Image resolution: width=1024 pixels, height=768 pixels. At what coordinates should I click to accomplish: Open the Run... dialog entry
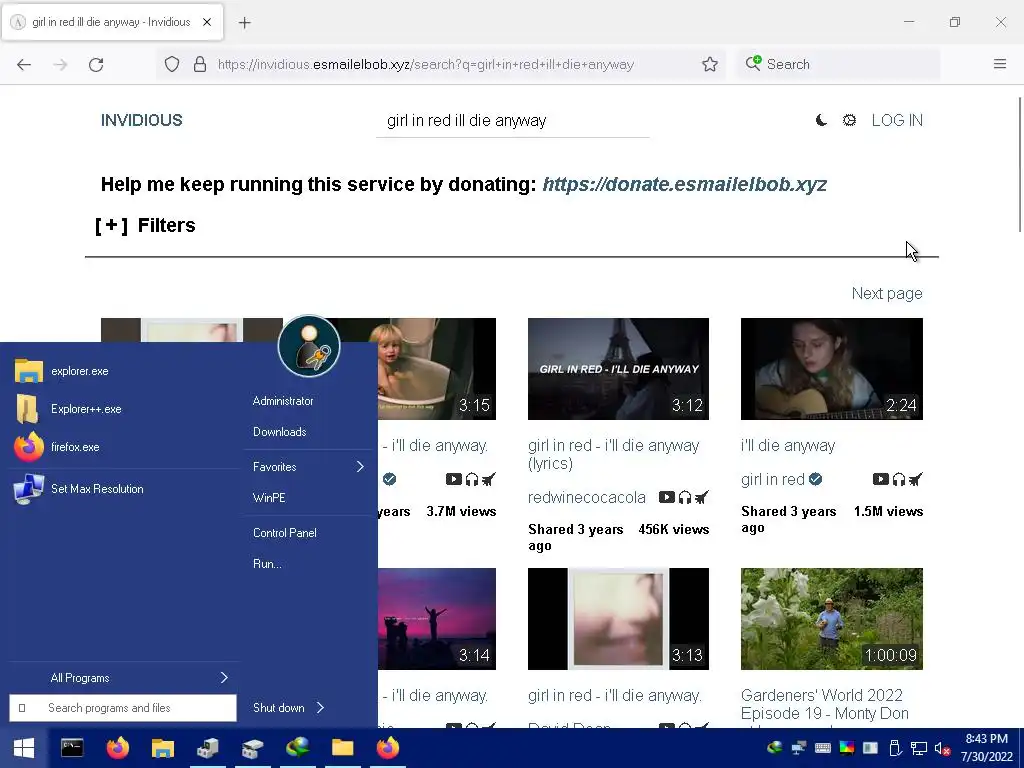click(x=267, y=564)
